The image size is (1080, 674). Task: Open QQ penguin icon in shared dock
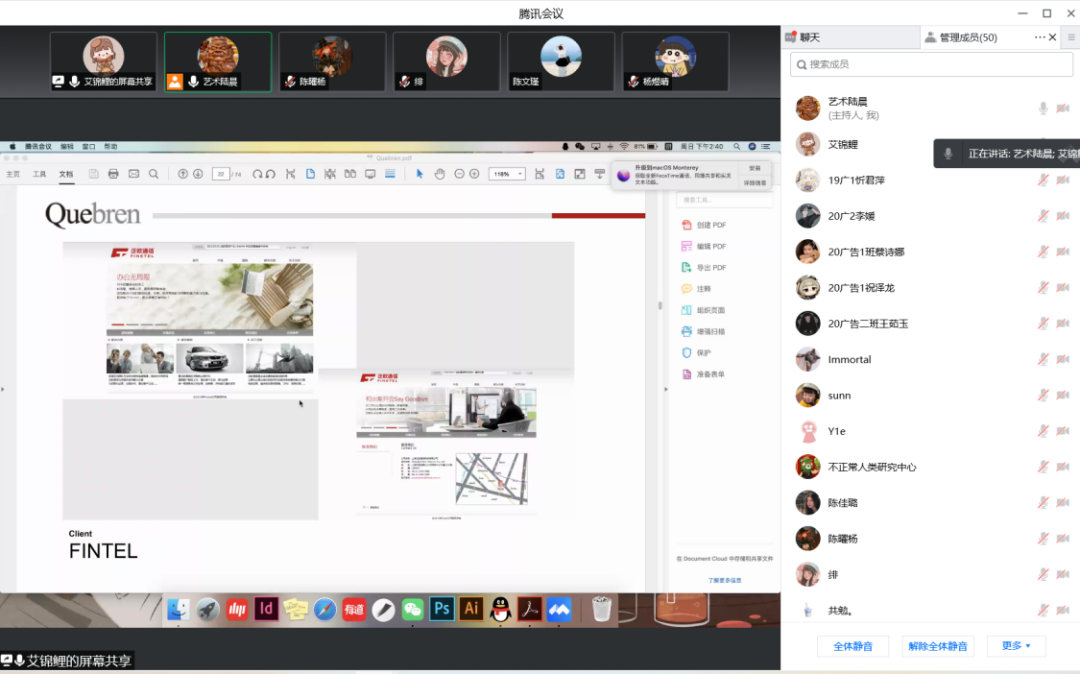[x=501, y=609]
